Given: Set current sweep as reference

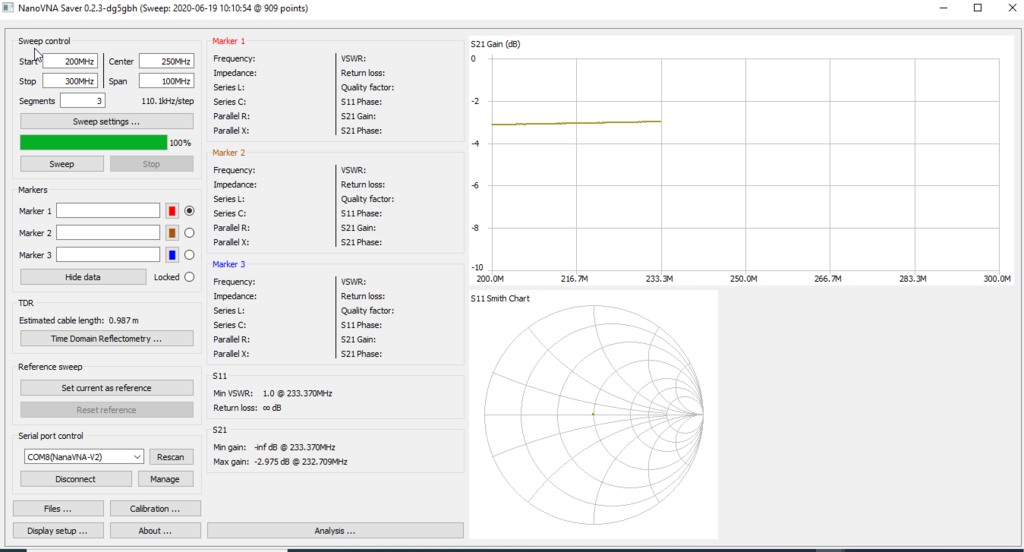Looking at the screenshot, I should pos(106,388).
